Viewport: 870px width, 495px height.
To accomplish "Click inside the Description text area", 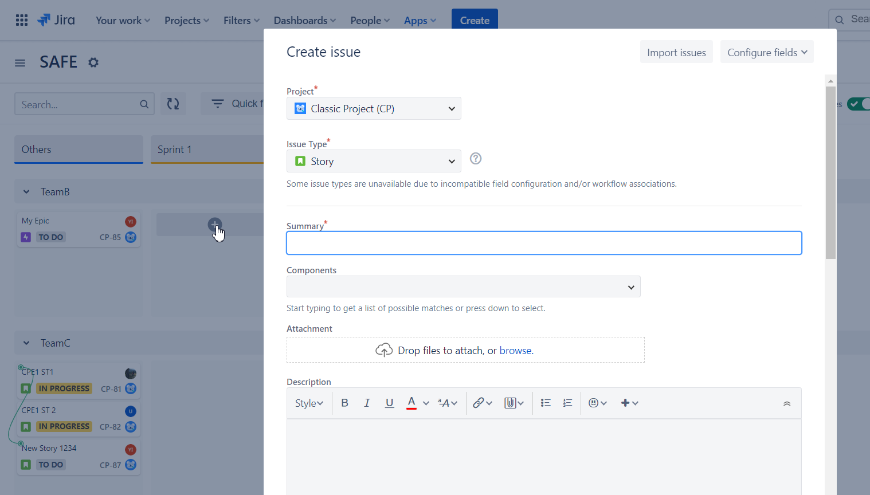I will pos(544,457).
